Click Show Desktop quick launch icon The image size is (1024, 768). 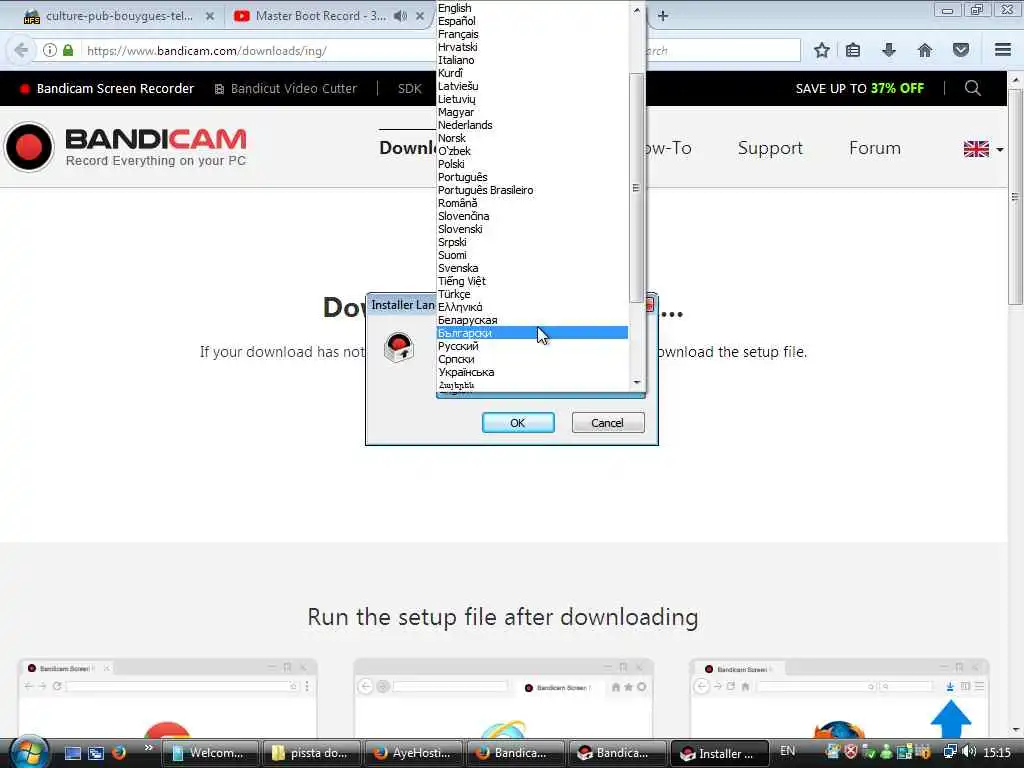72,753
